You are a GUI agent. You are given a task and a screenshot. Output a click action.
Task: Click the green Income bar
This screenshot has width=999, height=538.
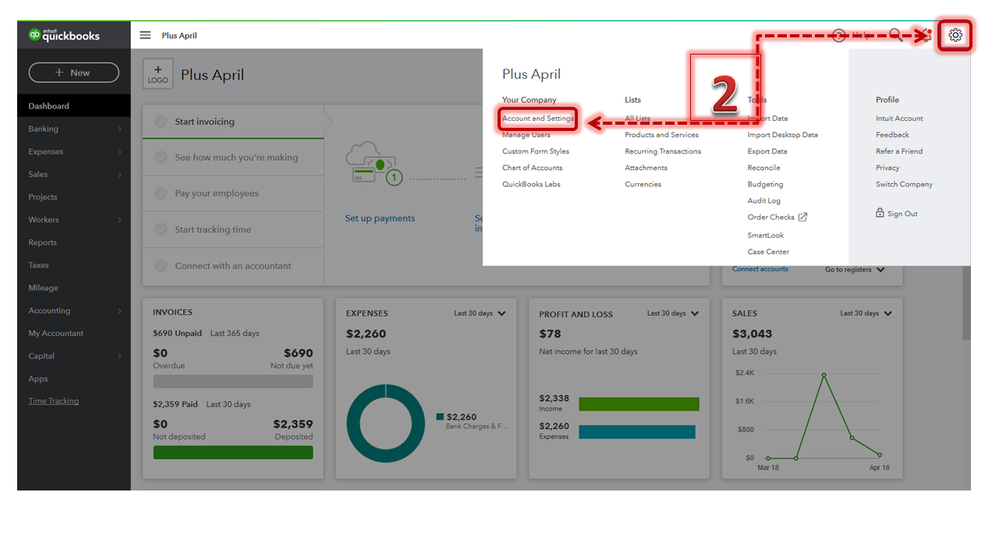(639, 404)
